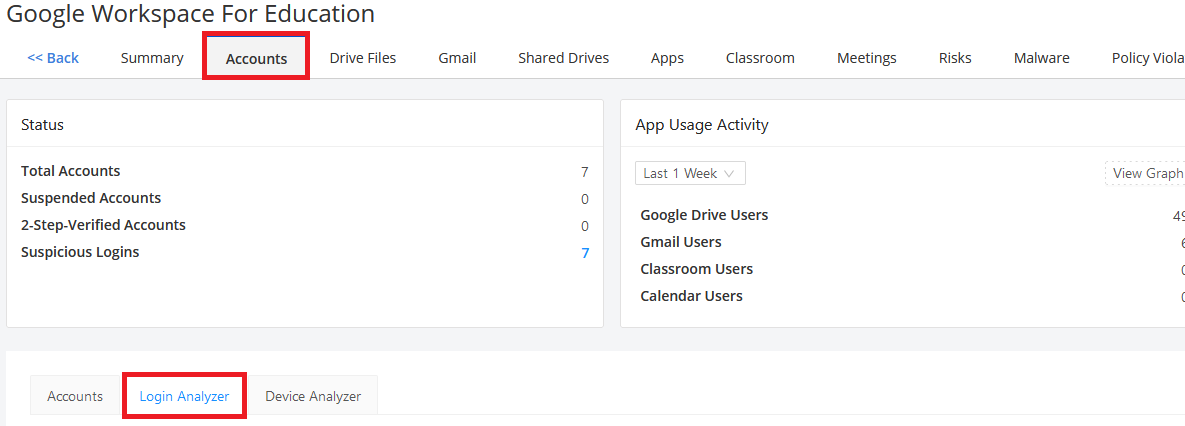Open the Meetings tab

click(866, 58)
